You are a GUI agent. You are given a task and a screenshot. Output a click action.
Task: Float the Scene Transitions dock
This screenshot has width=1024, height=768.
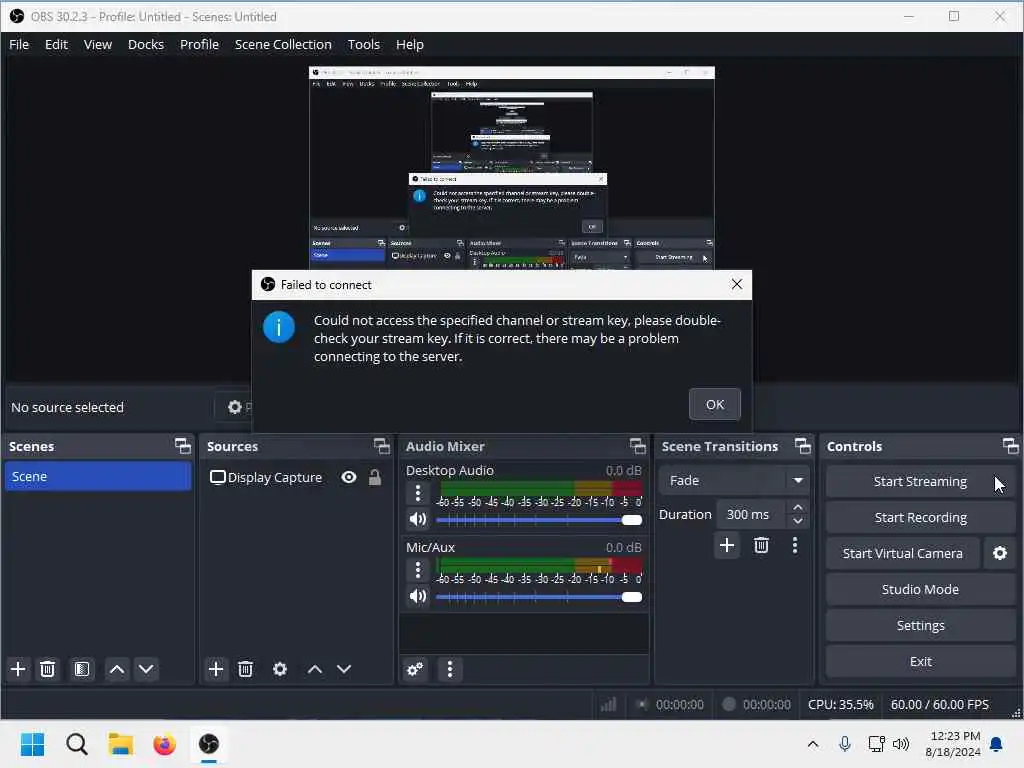pos(803,446)
